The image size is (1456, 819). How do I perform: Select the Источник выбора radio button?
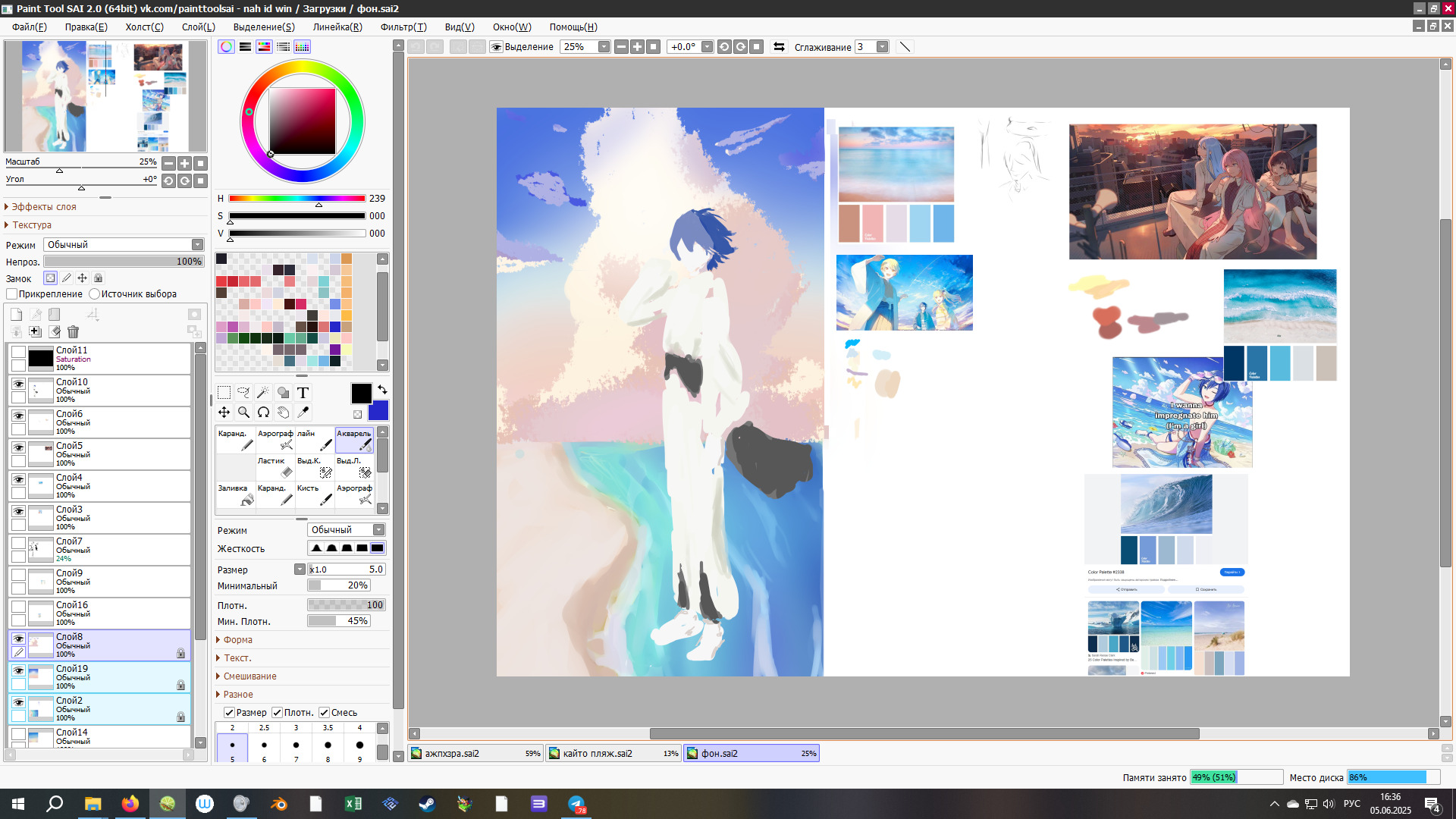95,294
